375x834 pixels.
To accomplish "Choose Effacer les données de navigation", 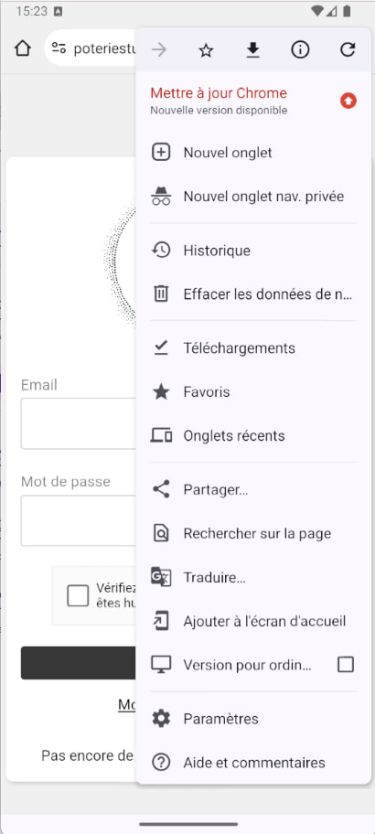I will (253, 294).
